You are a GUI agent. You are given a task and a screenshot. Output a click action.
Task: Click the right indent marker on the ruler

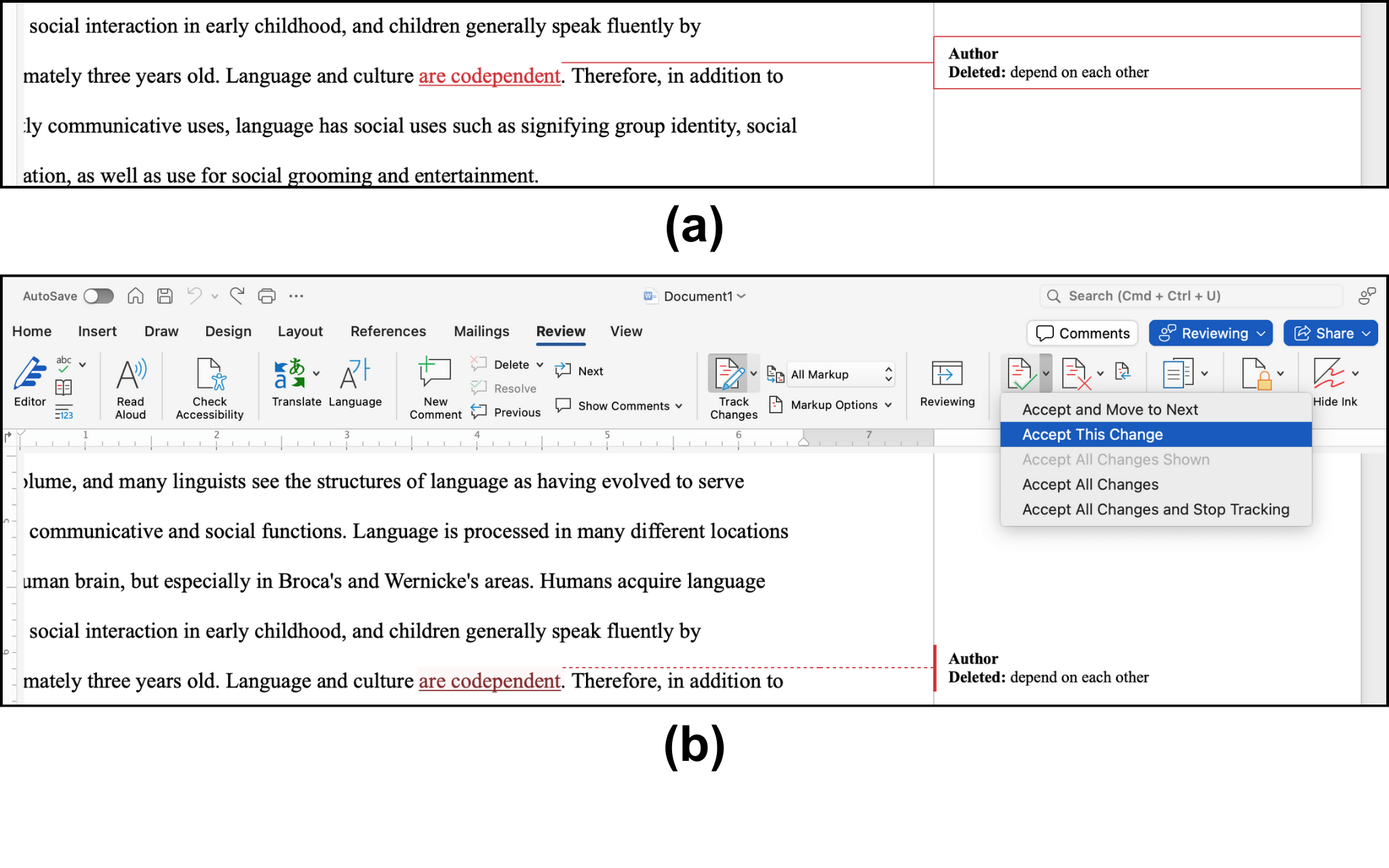click(803, 441)
